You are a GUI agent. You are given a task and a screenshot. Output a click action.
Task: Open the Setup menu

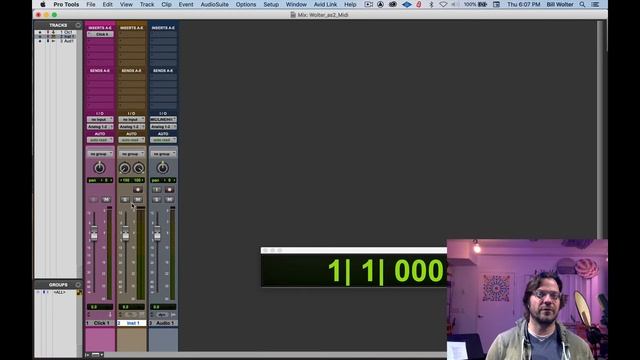tap(271, 4)
